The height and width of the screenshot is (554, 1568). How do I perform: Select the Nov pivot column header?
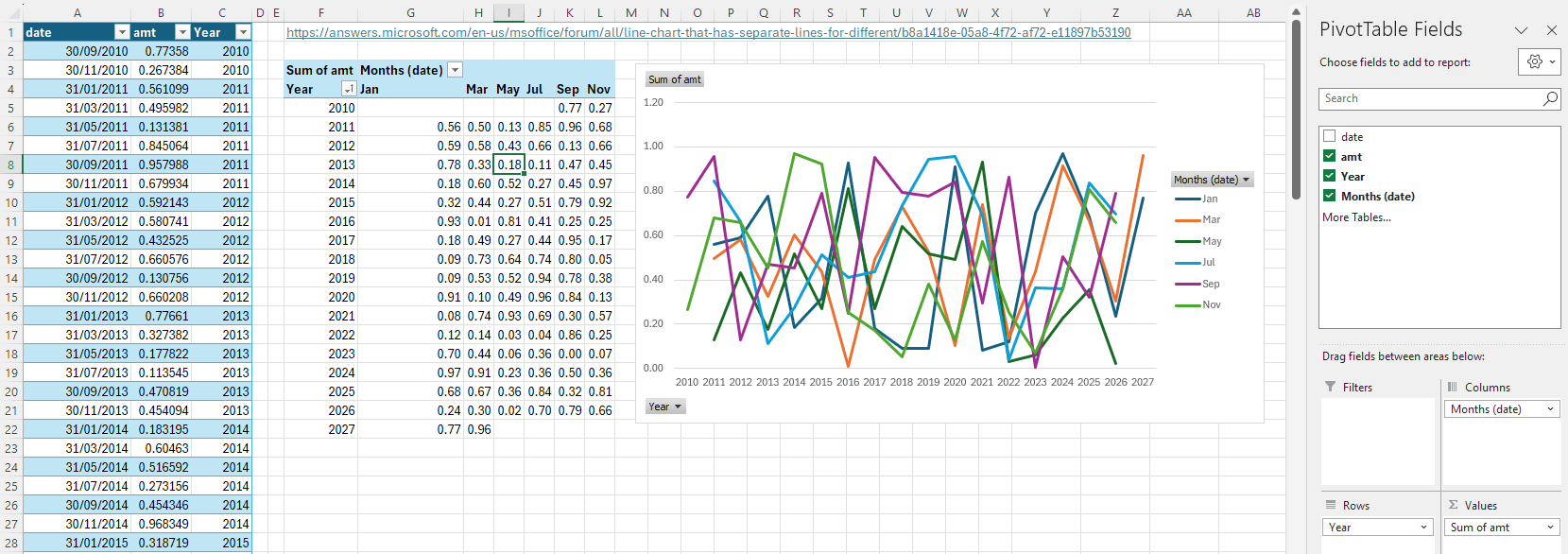599,89
